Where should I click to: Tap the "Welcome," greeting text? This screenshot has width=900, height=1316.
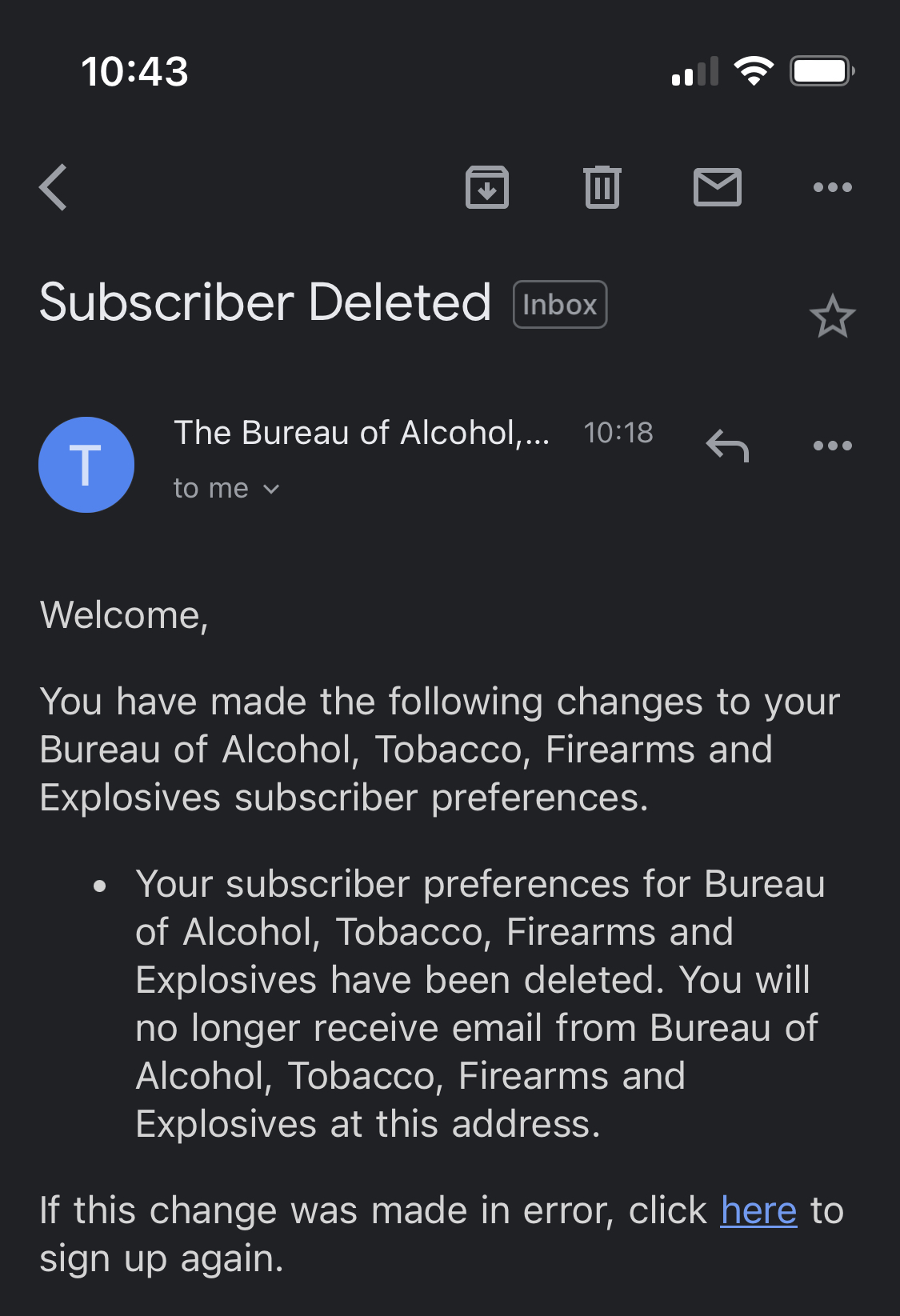(124, 616)
